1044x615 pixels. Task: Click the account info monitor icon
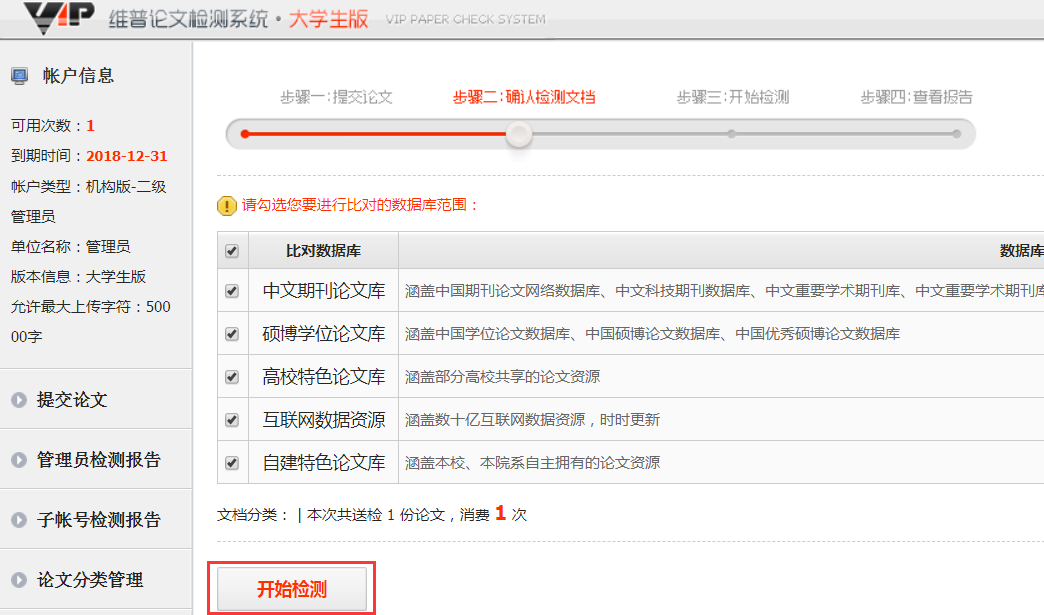pyautogui.click(x=19, y=76)
